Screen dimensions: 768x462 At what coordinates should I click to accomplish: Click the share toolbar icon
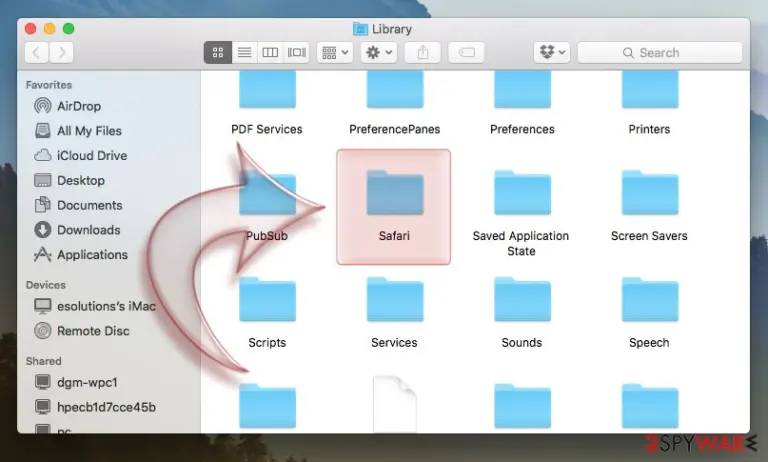(423, 52)
